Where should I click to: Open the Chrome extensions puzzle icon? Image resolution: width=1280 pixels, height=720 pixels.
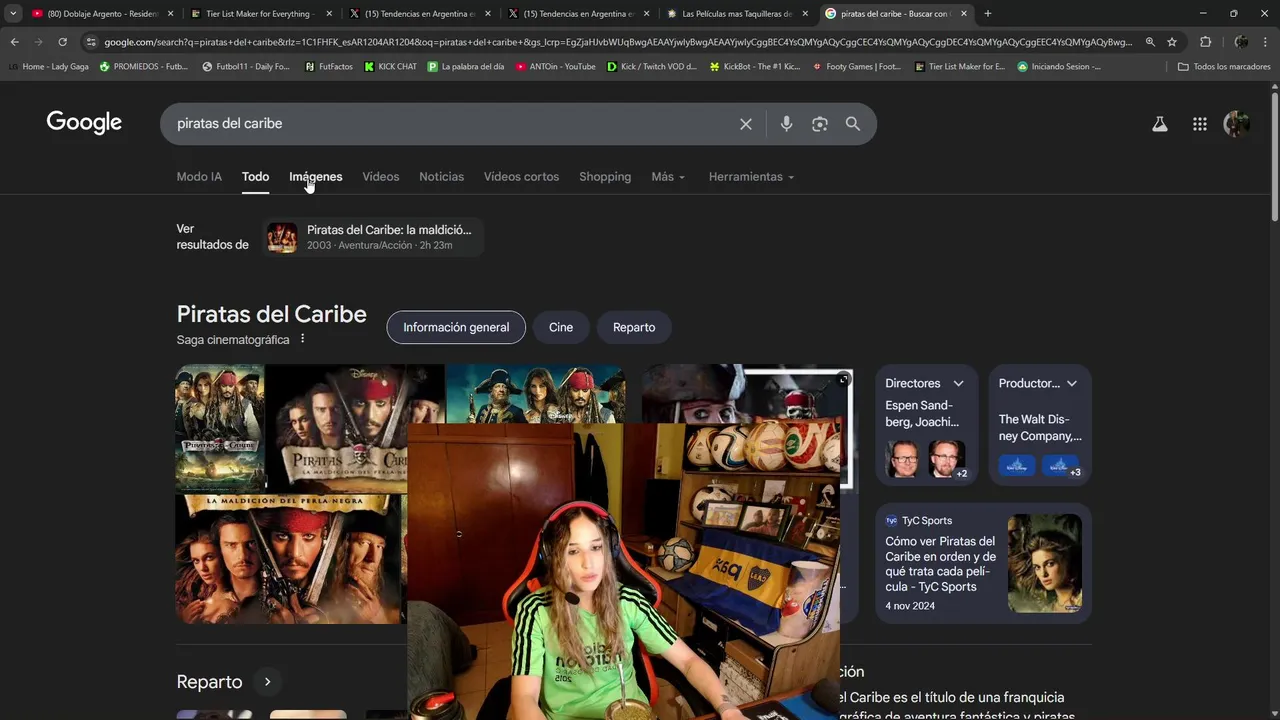1205,42
